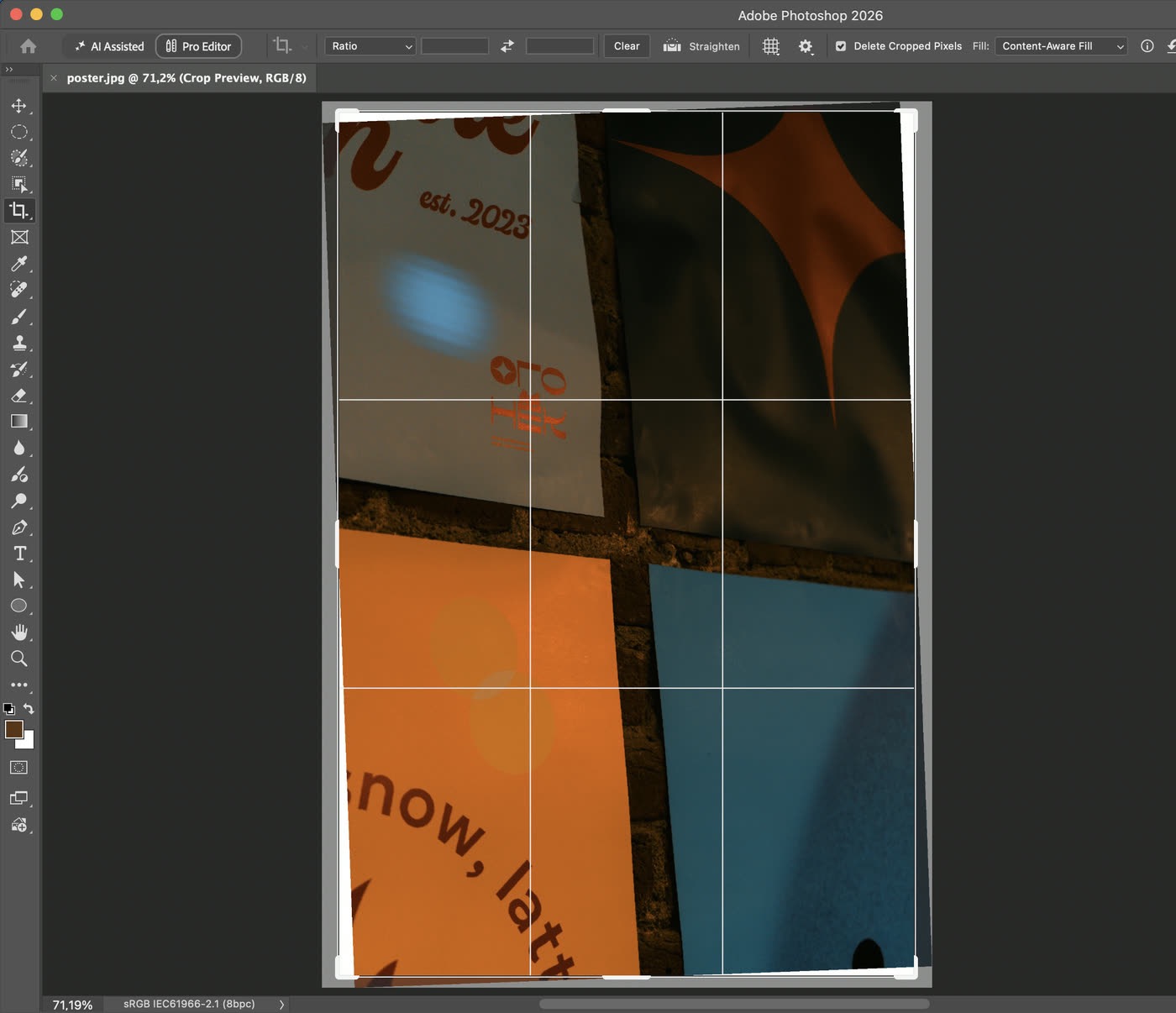The height and width of the screenshot is (1013, 1176).
Task: Open the Edit Toolbar three-dots menu
Action: (x=18, y=685)
